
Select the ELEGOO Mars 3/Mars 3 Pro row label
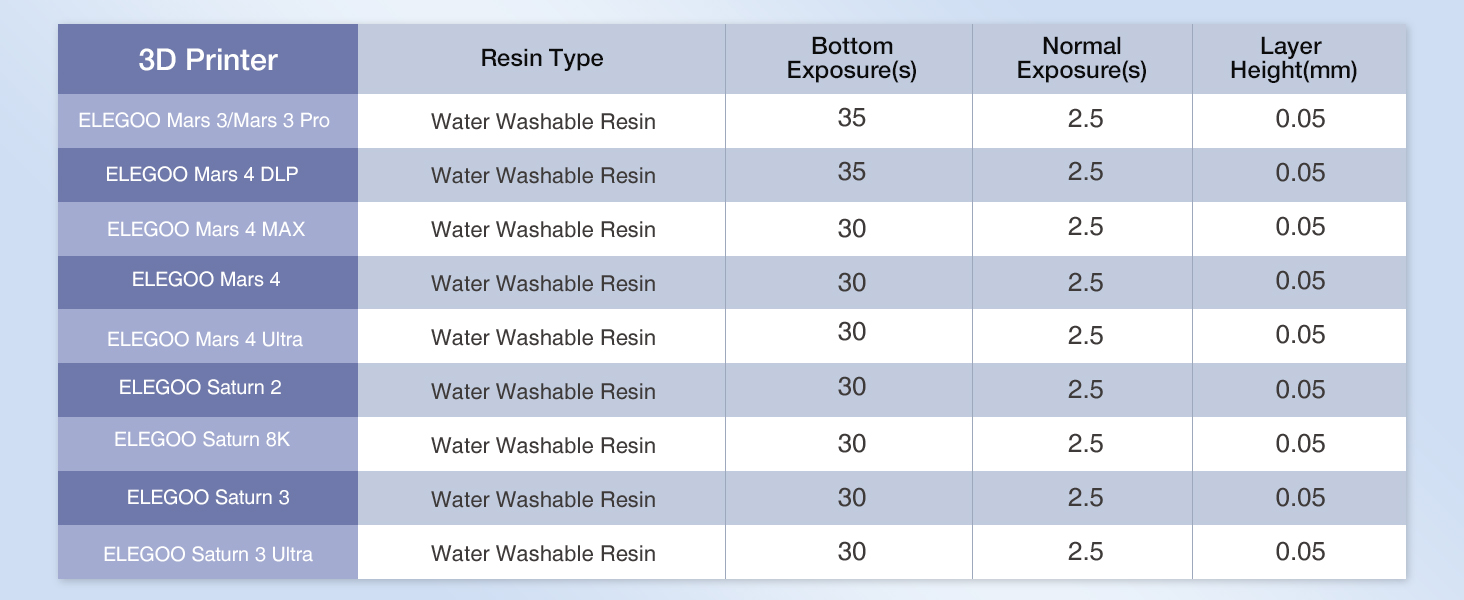pyautogui.click(x=204, y=121)
